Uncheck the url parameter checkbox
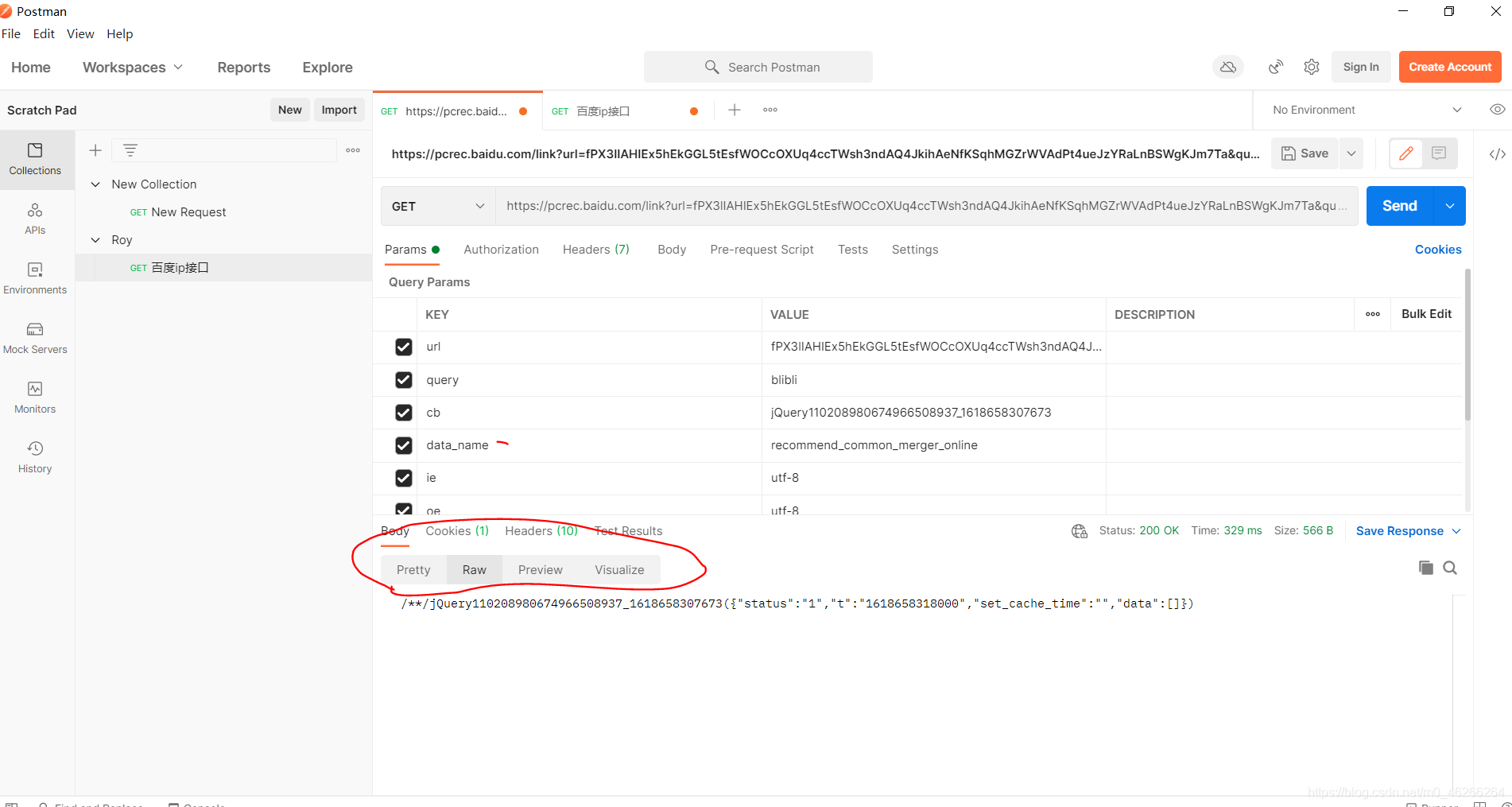1512x807 pixels. [x=404, y=347]
